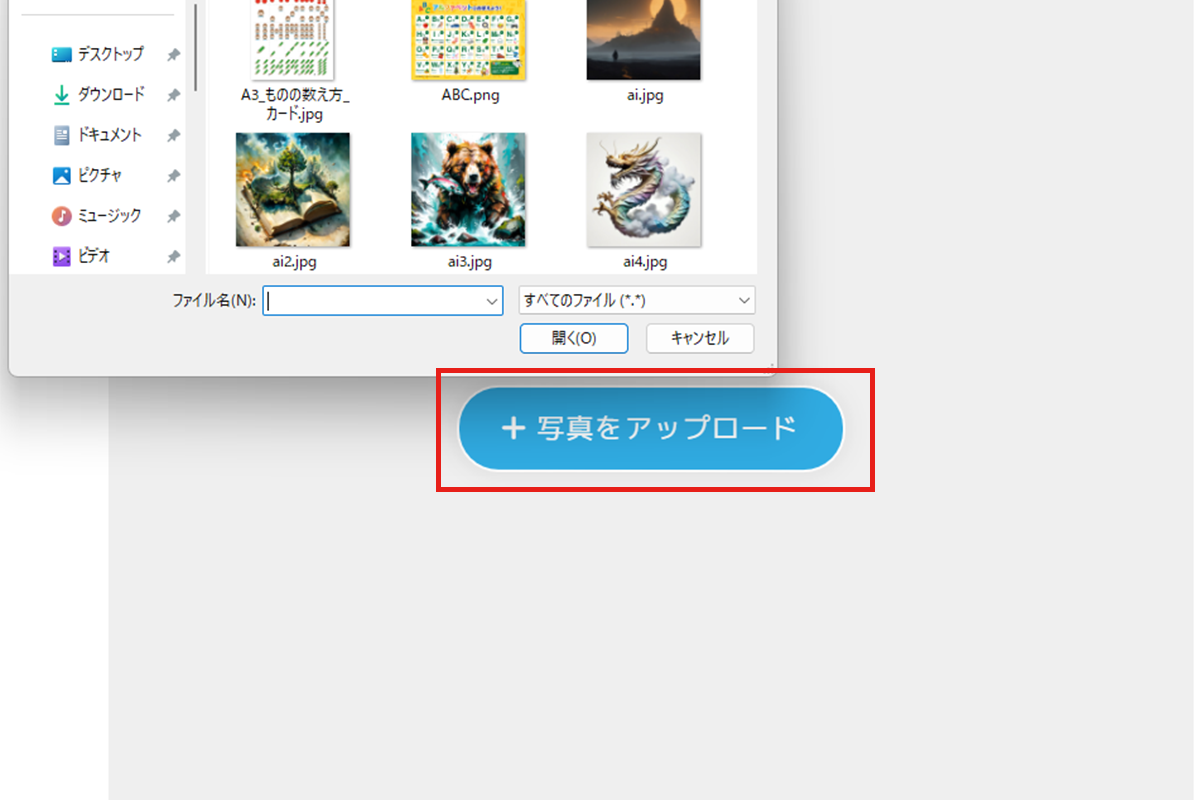Expand the すべてのファイル file type dropdown
Image resolution: width=1200 pixels, height=800 pixels.
[743, 300]
